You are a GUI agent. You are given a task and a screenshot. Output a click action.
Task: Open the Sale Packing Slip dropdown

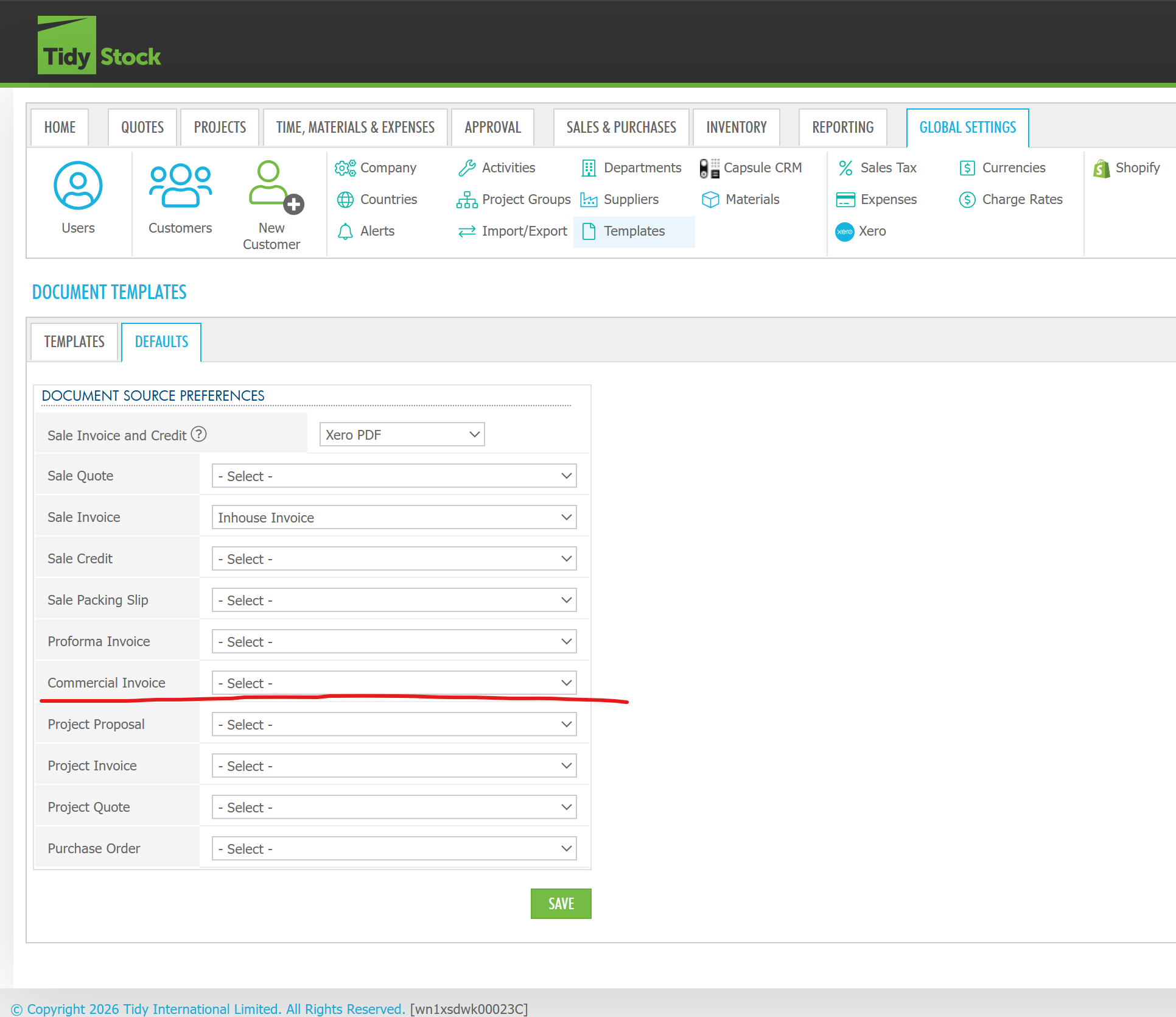pyautogui.click(x=394, y=600)
